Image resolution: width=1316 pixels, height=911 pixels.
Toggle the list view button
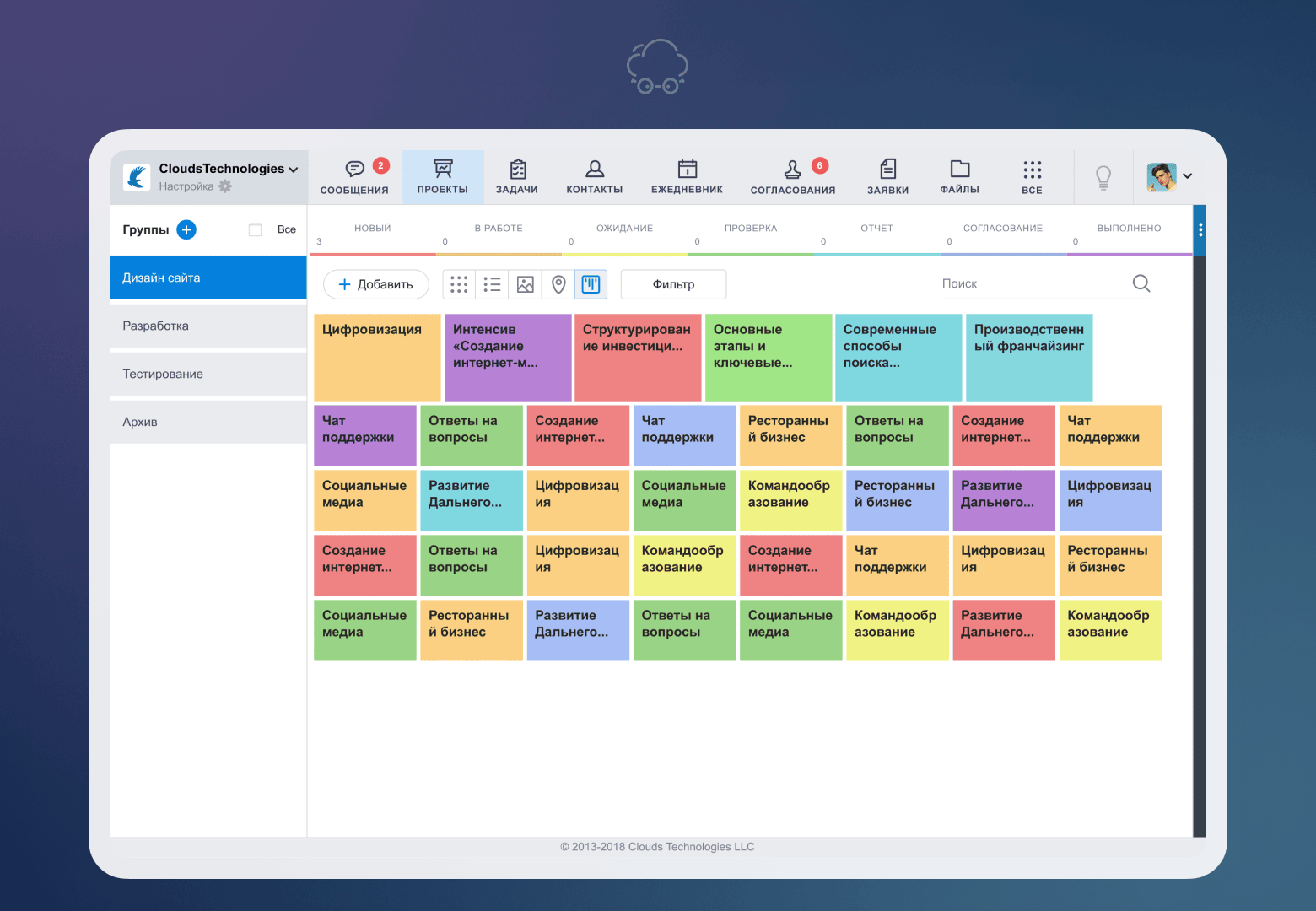click(492, 284)
